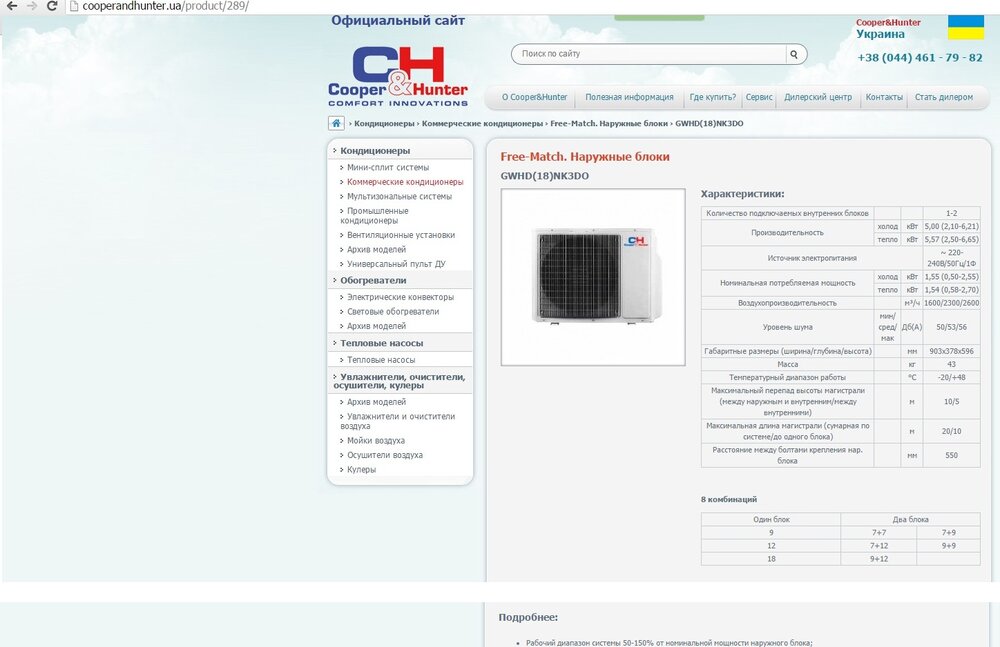
Task: Click the '50/53/56' noise level cell
Action: pyautogui.click(x=951, y=327)
